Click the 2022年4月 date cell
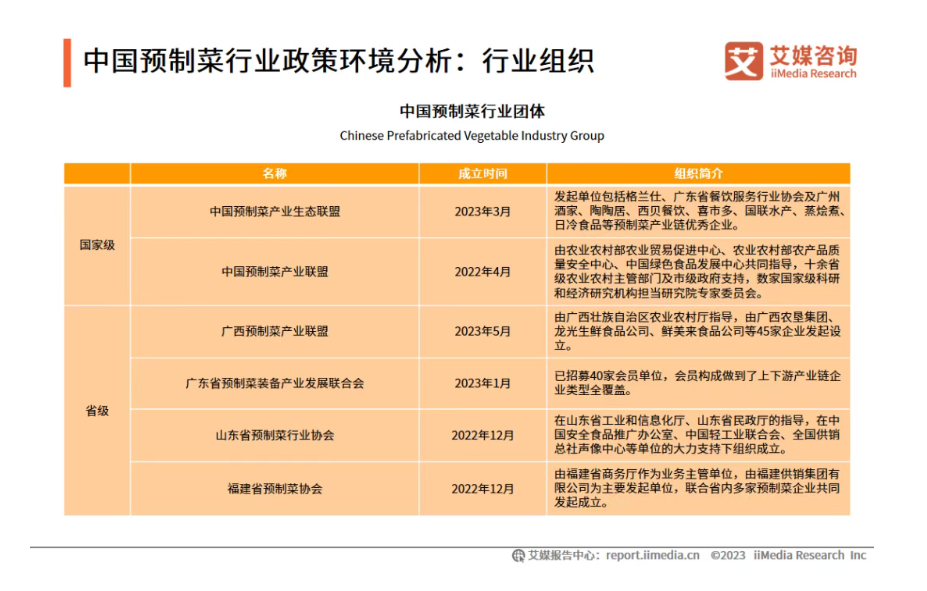Screen dimensions: 927x591 [x=482, y=271]
